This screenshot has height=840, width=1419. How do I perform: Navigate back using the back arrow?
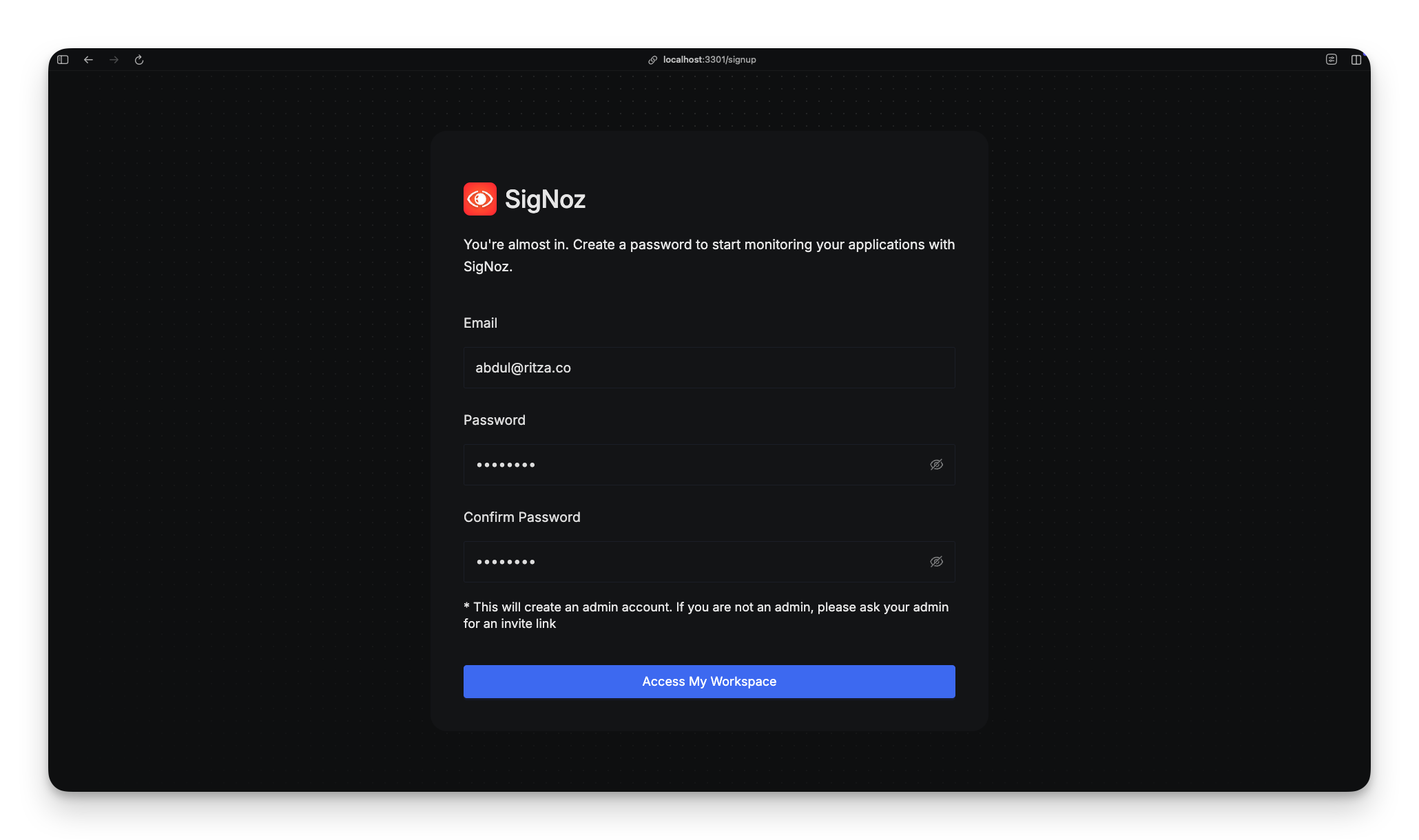point(88,60)
